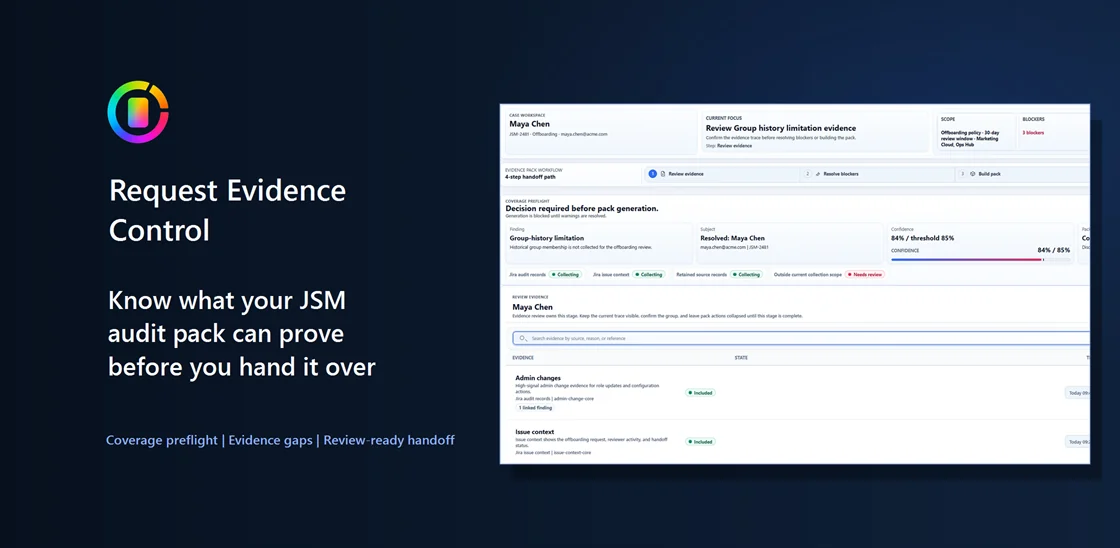The height and width of the screenshot is (548, 1120).
Task: Click Collecting badge for Jira audit records
Action: point(565,274)
